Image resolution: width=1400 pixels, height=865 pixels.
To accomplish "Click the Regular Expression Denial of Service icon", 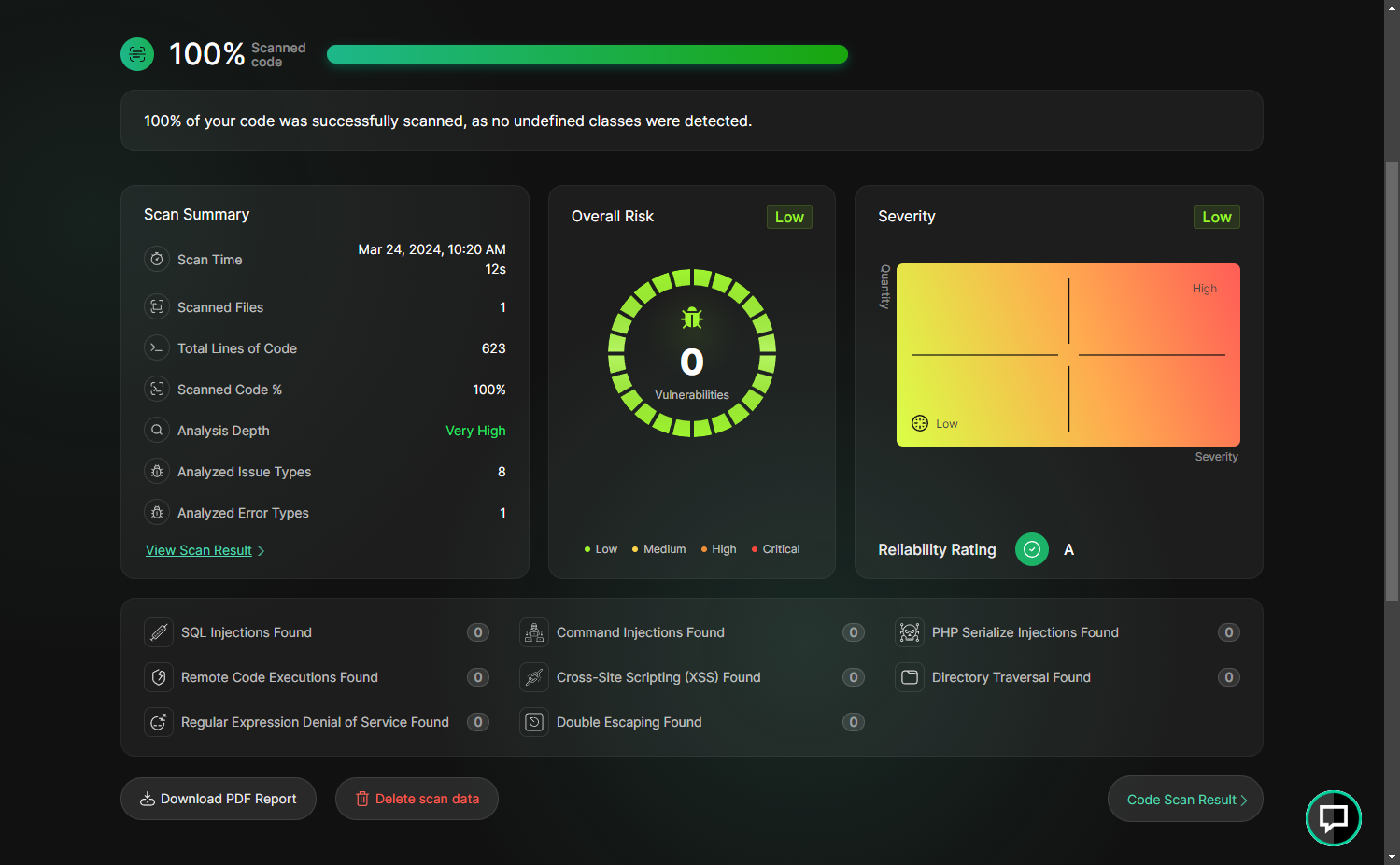I will (x=159, y=722).
